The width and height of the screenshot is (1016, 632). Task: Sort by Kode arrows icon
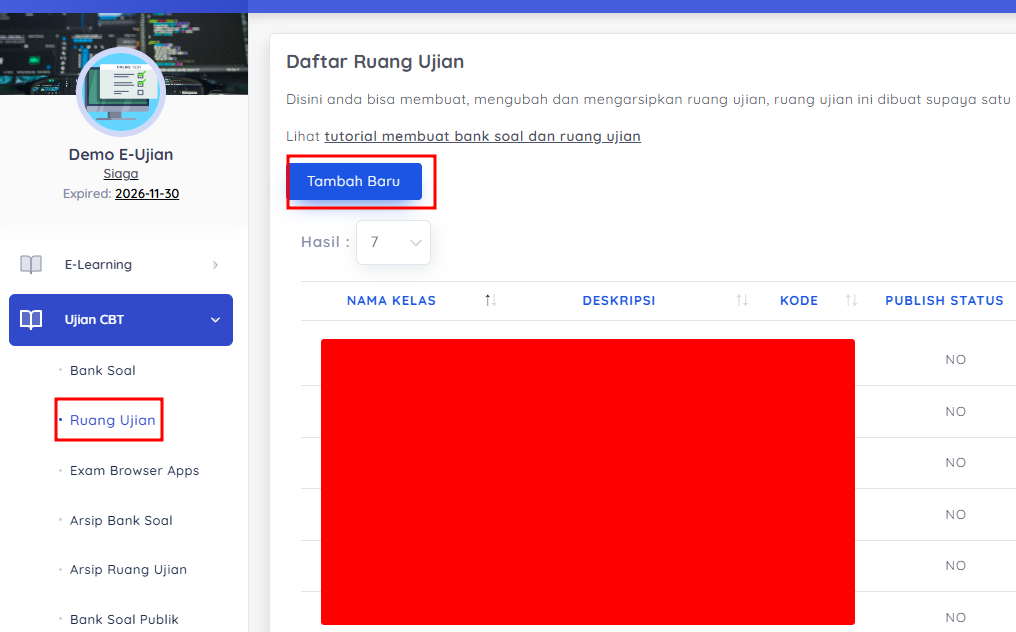pos(851,300)
